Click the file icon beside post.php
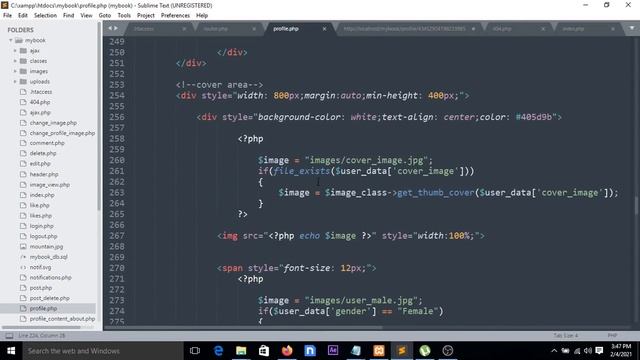The image size is (640, 360). pyautogui.click(x=23, y=288)
